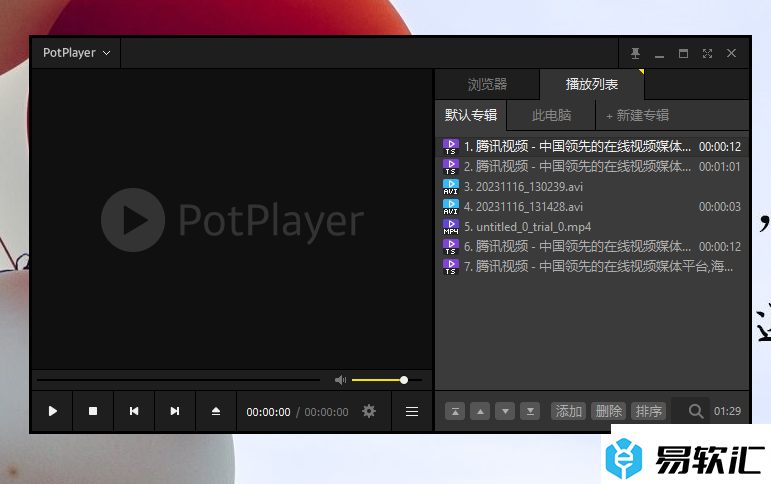
Task: Move the selected item to bottom
Action: [530, 411]
